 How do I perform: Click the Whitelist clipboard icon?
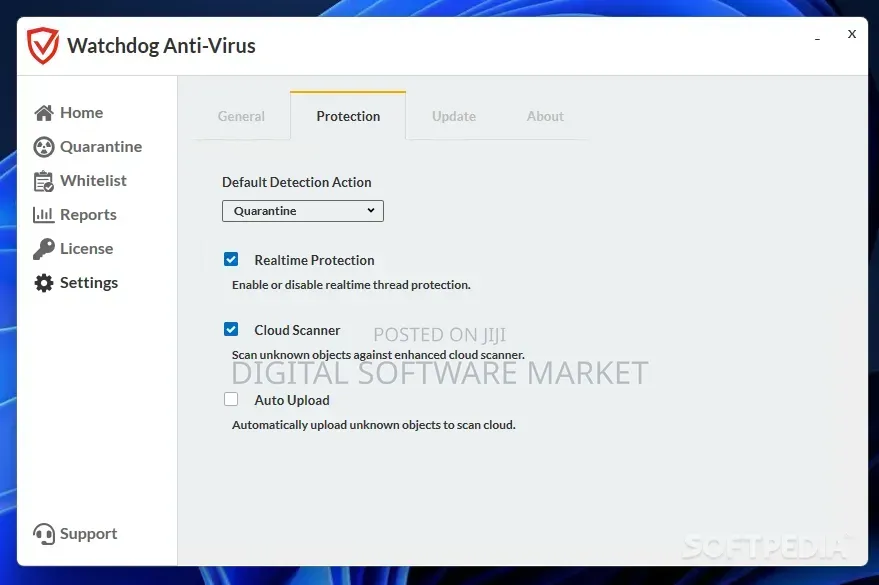pyautogui.click(x=44, y=181)
